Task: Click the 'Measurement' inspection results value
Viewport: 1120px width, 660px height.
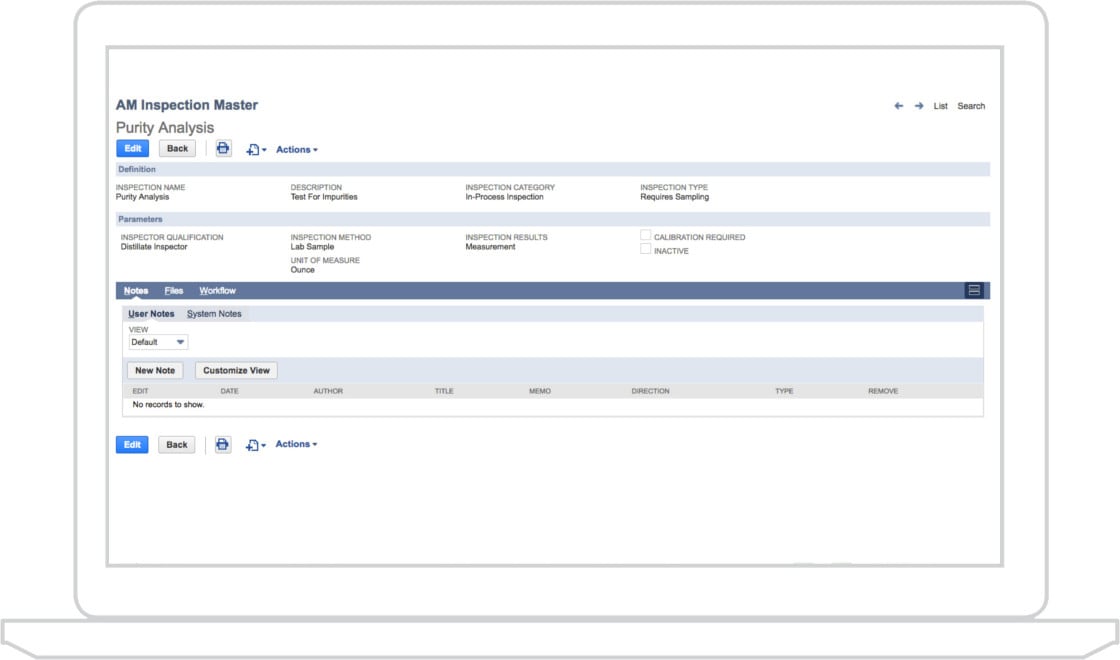Action: click(x=490, y=247)
